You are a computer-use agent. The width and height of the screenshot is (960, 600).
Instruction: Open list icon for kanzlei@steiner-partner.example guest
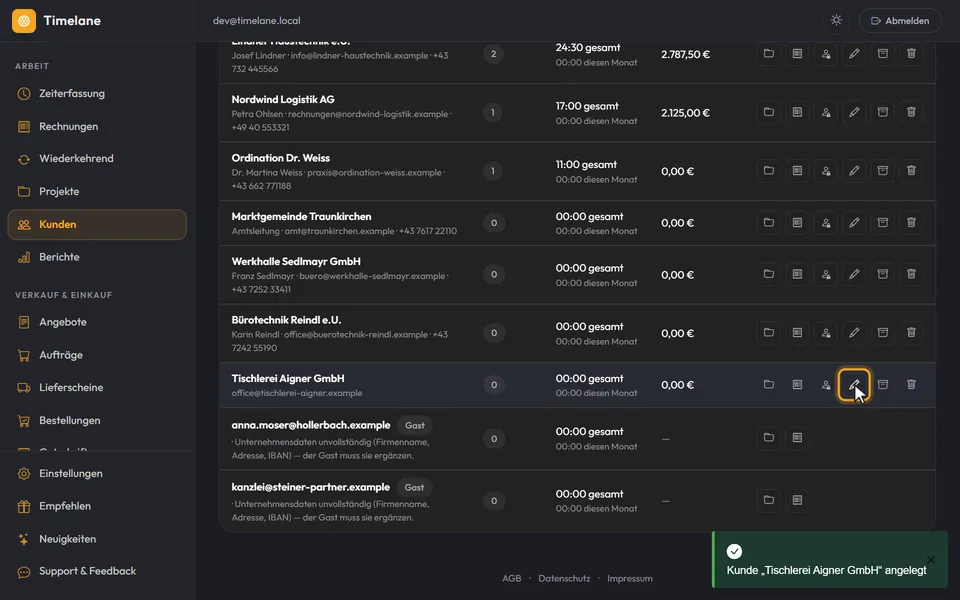pos(797,500)
